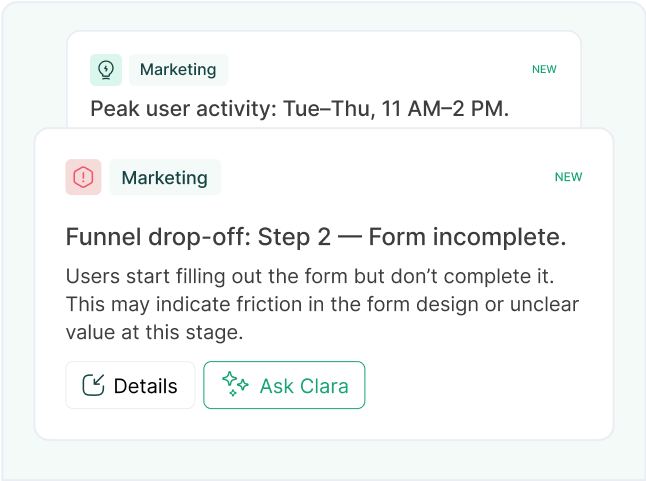The height and width of the screenshot is (481, 646).
Task: Click the red hexagon alert icon
Action: pyautogui.click(x=83, y=177)
